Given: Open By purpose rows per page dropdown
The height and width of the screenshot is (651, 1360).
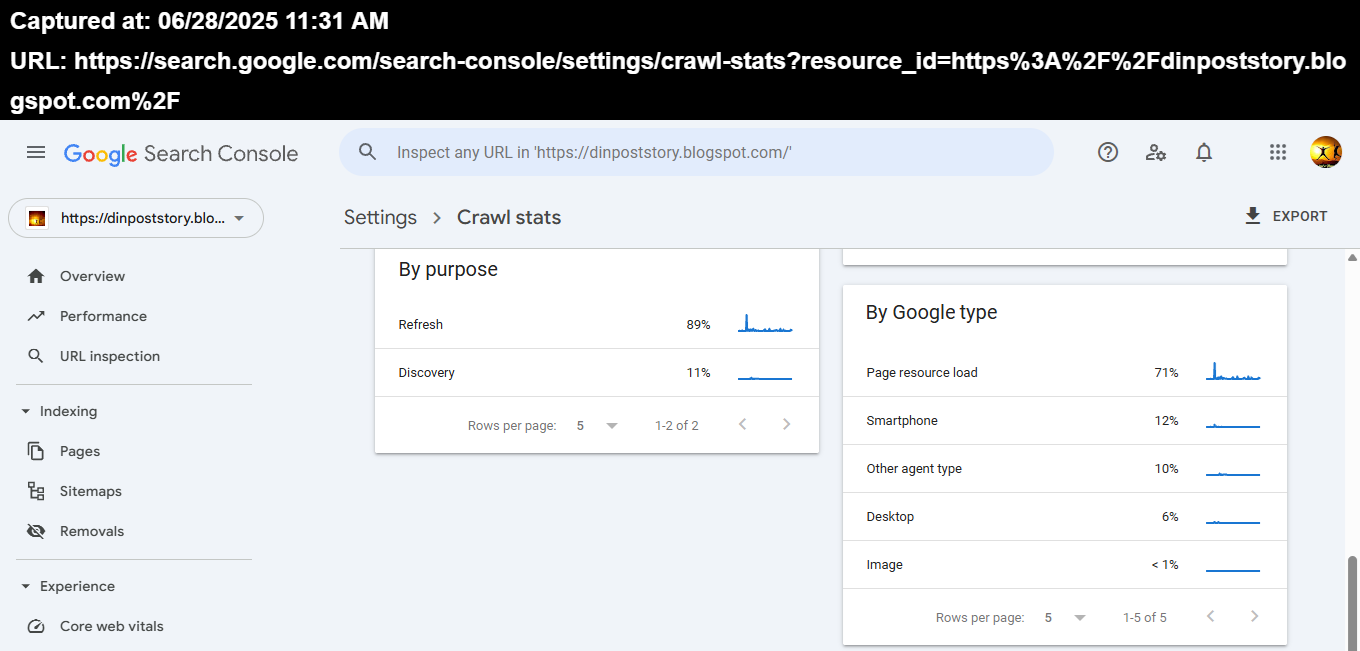Looking at the screenshot, I should (597, 425).
